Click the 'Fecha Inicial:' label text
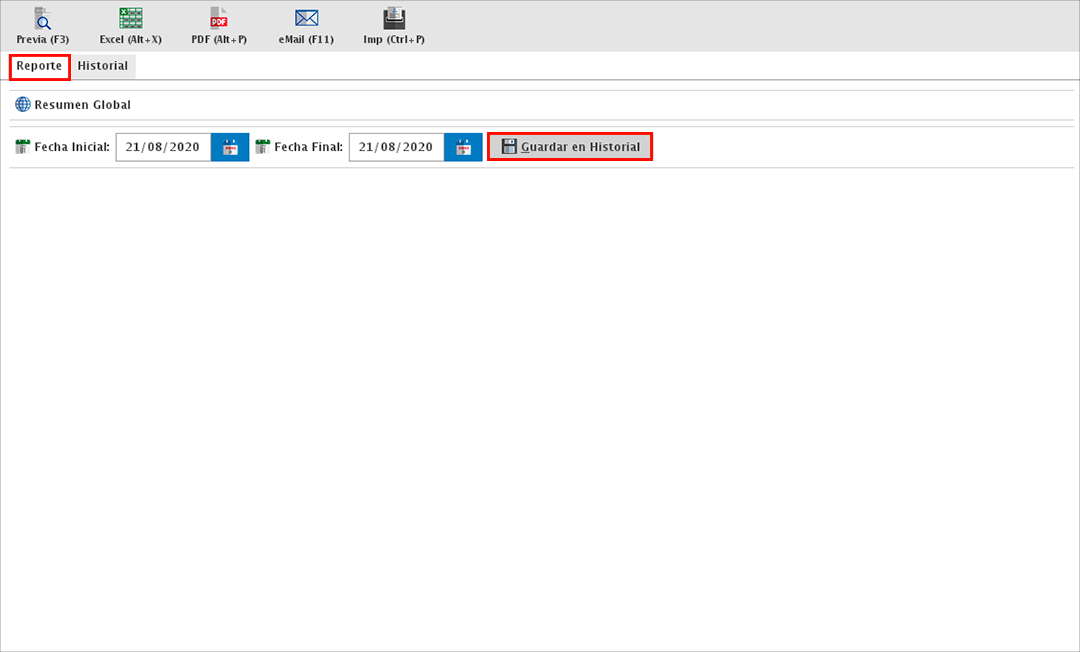1080x652 pixels. (72, 147)
